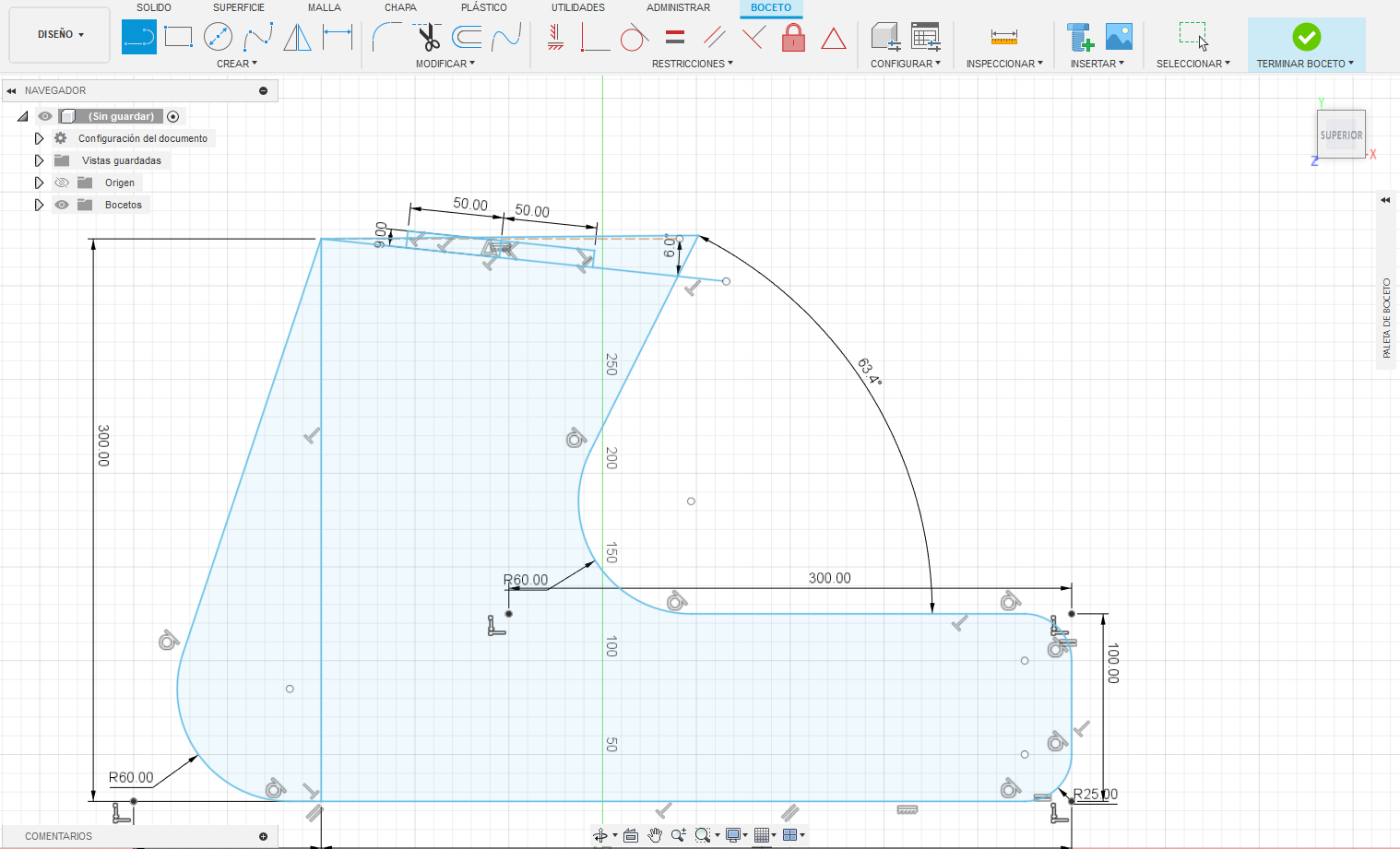Apply the Fix/Unfix lock constraint
This screenshot has width=1400, height=849.
pos(793,37)
